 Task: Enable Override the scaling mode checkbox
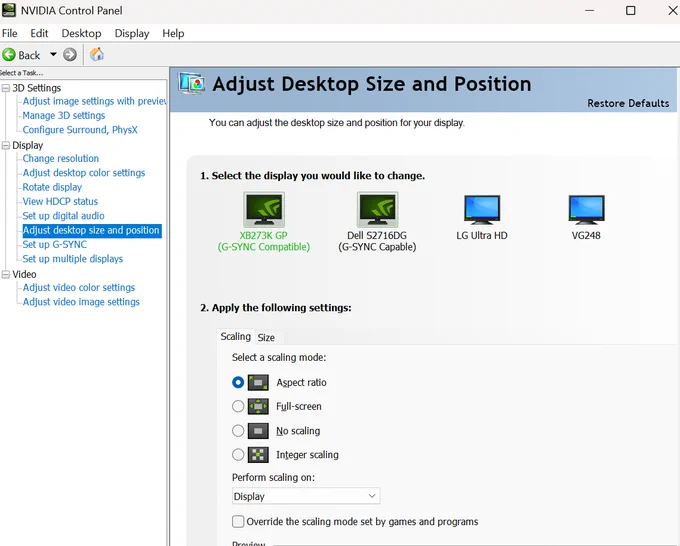238,521
